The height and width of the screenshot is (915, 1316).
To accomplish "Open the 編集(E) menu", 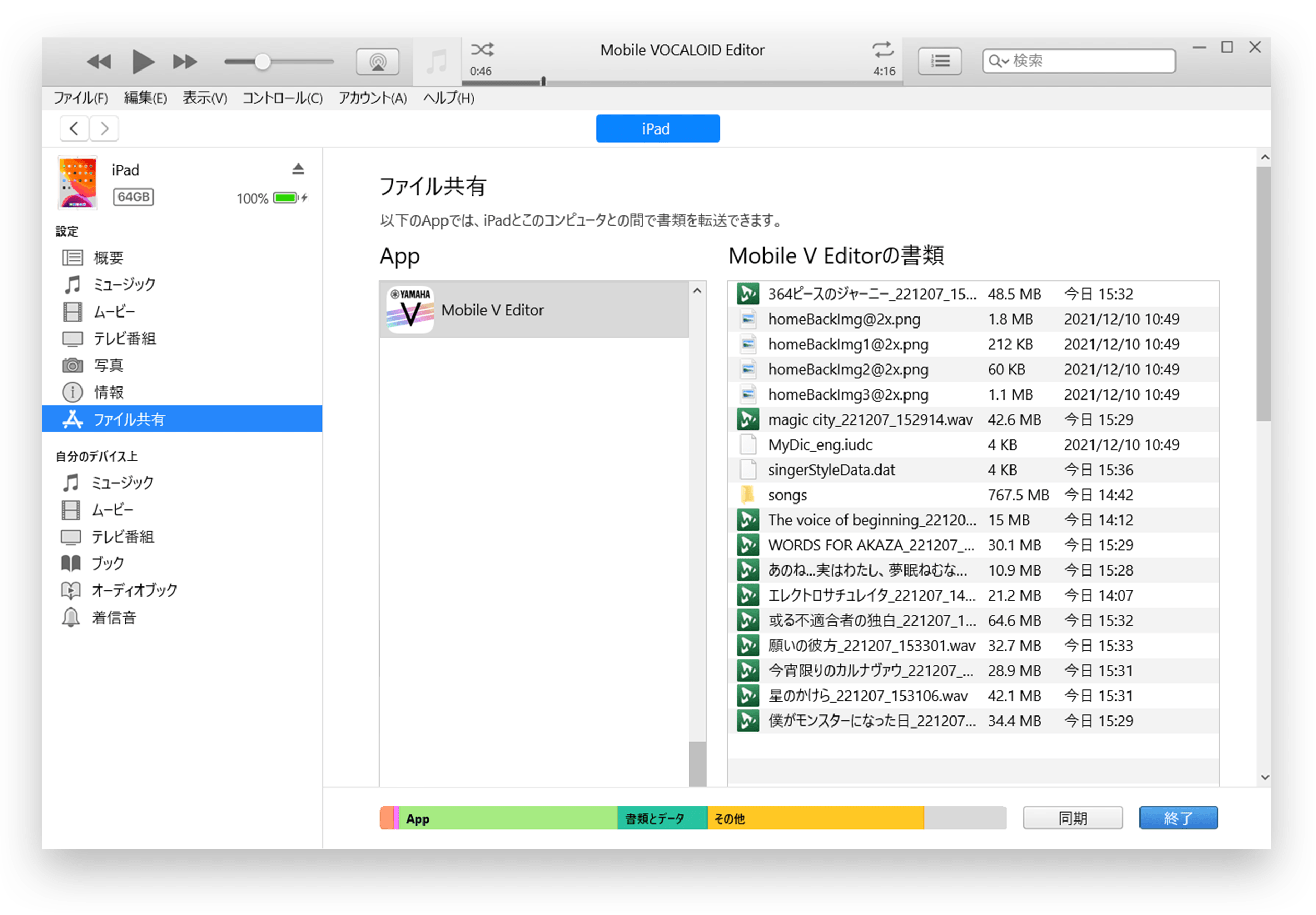I will click(x=146, y=98).
